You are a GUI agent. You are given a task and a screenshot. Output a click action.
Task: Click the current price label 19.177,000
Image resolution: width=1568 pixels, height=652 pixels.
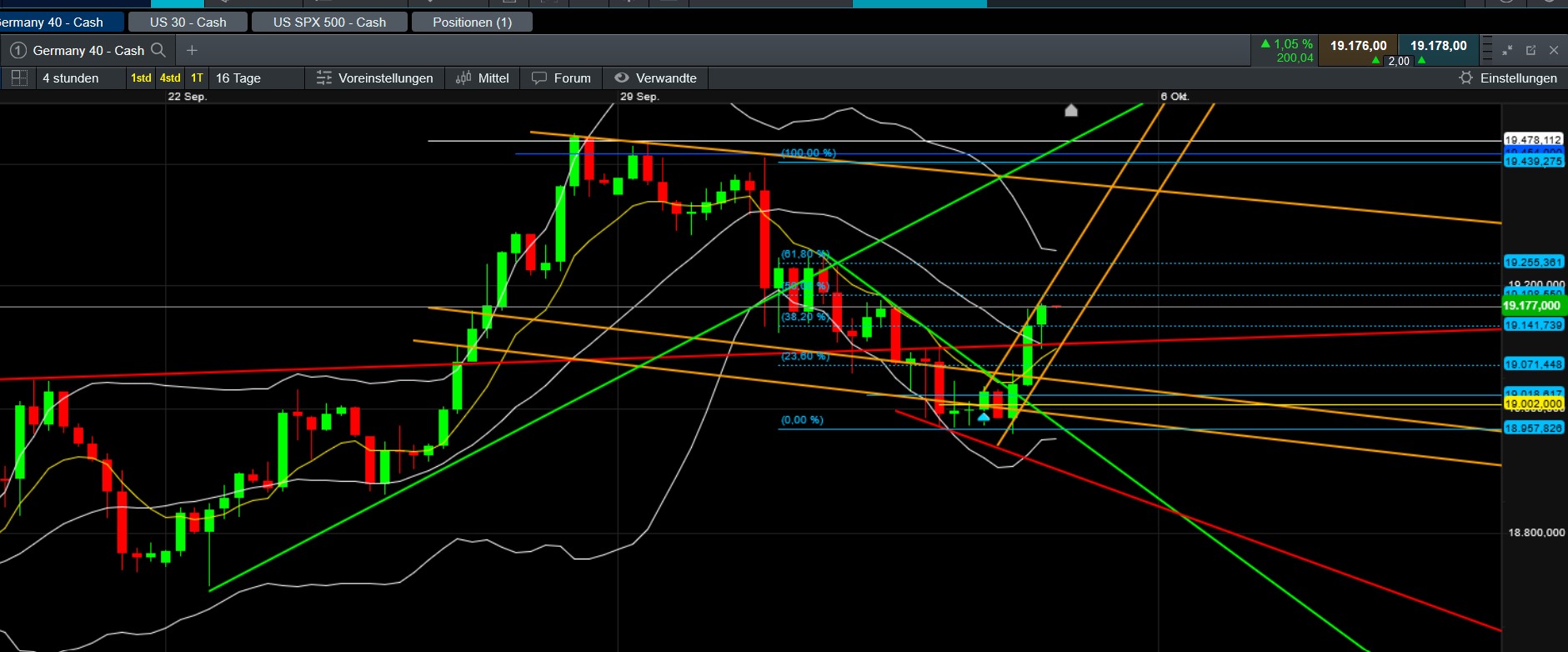[1532, 306]
